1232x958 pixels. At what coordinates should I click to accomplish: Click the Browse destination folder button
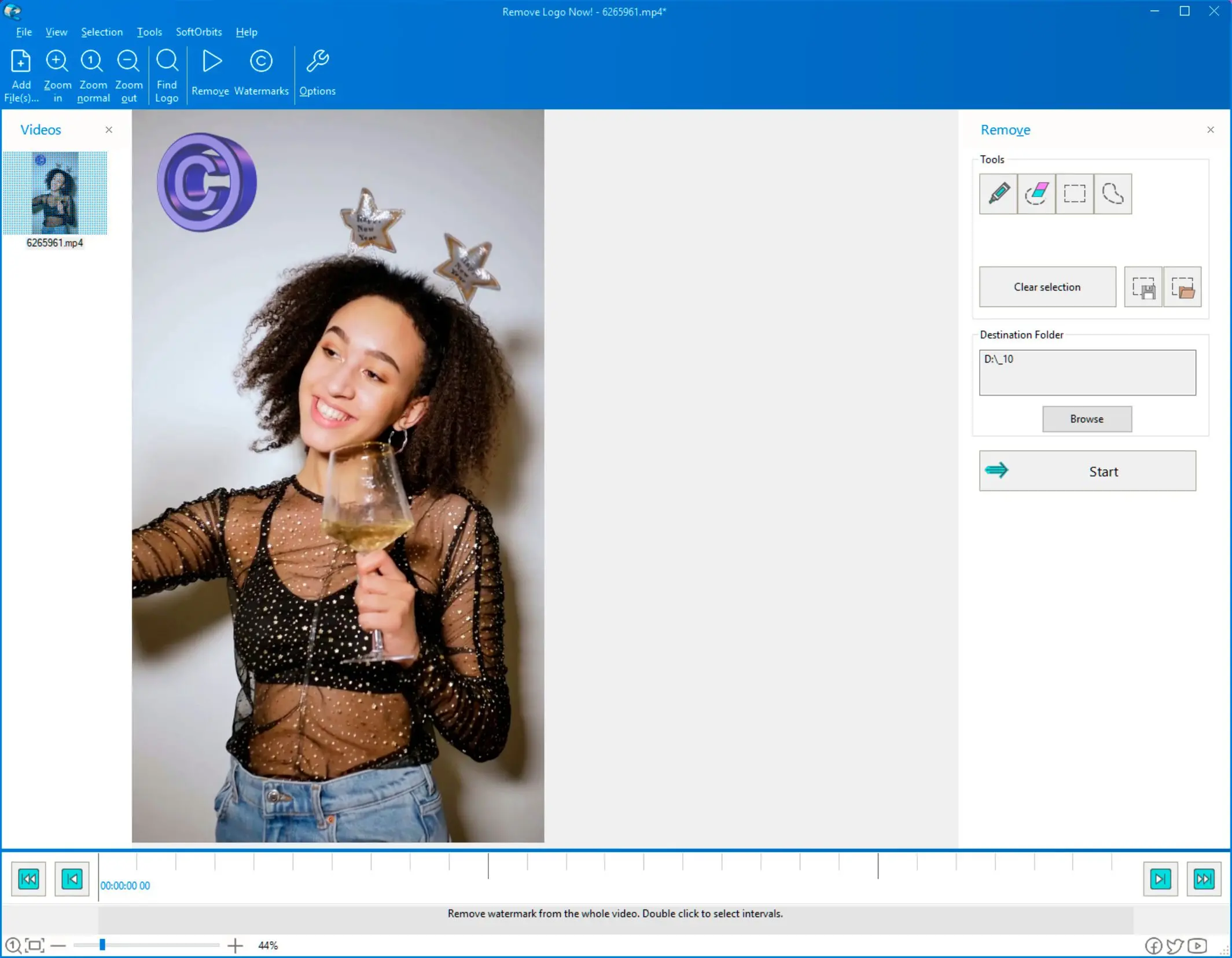point(1086,418)
